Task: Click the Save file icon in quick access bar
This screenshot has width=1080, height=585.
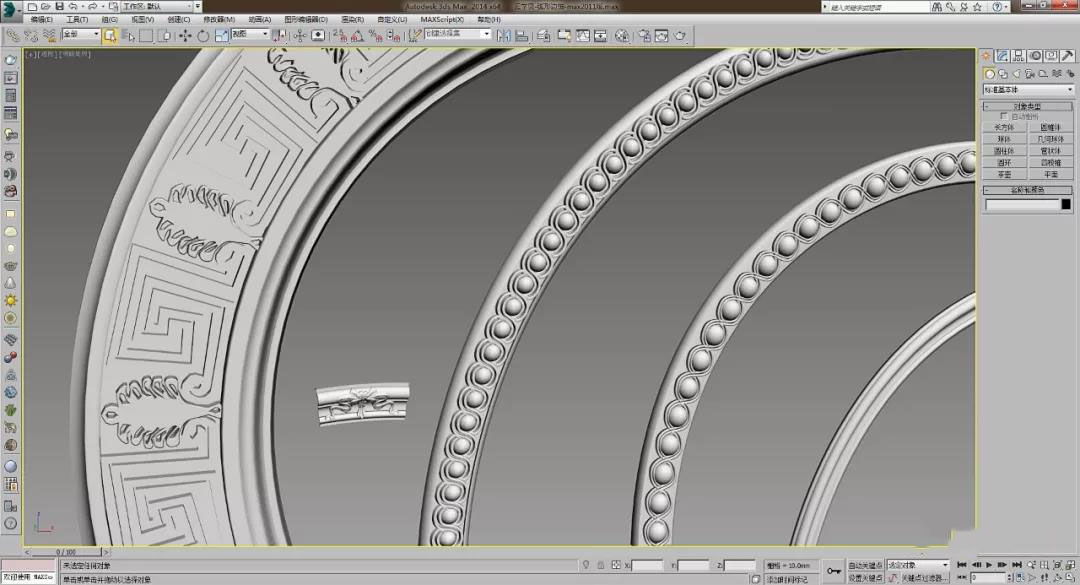Action: point(59,6)
